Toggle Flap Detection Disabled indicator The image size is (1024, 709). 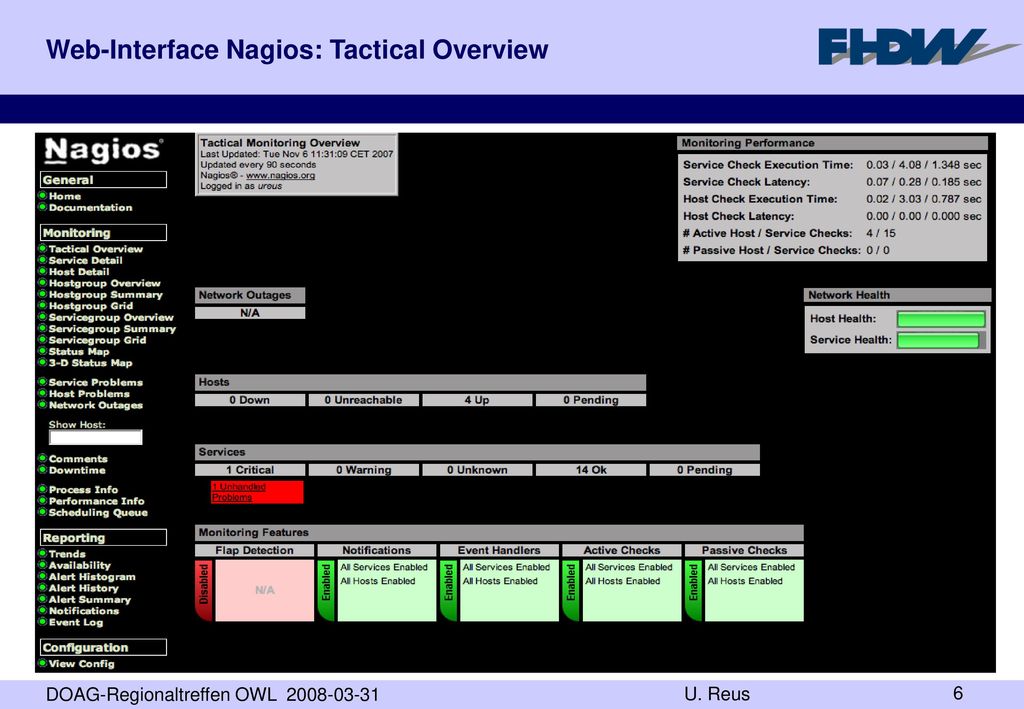(204, 590)
